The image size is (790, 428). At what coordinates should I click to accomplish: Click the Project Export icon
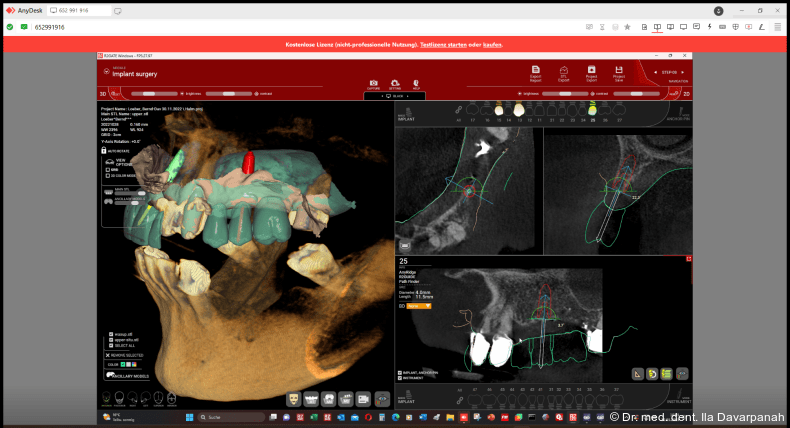click(x=592, y=72)
